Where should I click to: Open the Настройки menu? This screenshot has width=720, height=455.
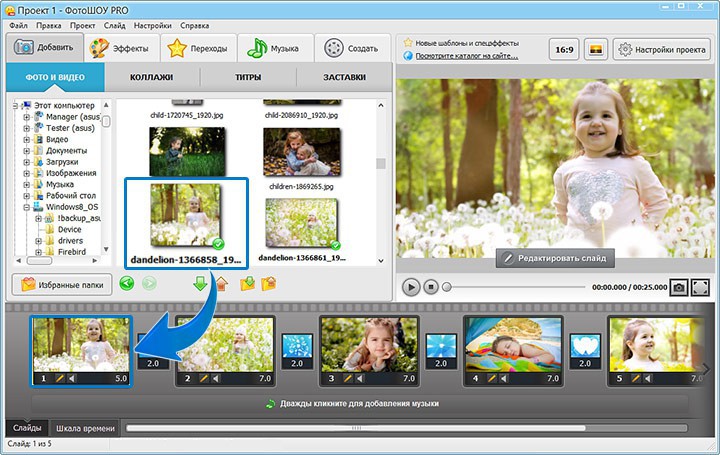tap(152, 26)
